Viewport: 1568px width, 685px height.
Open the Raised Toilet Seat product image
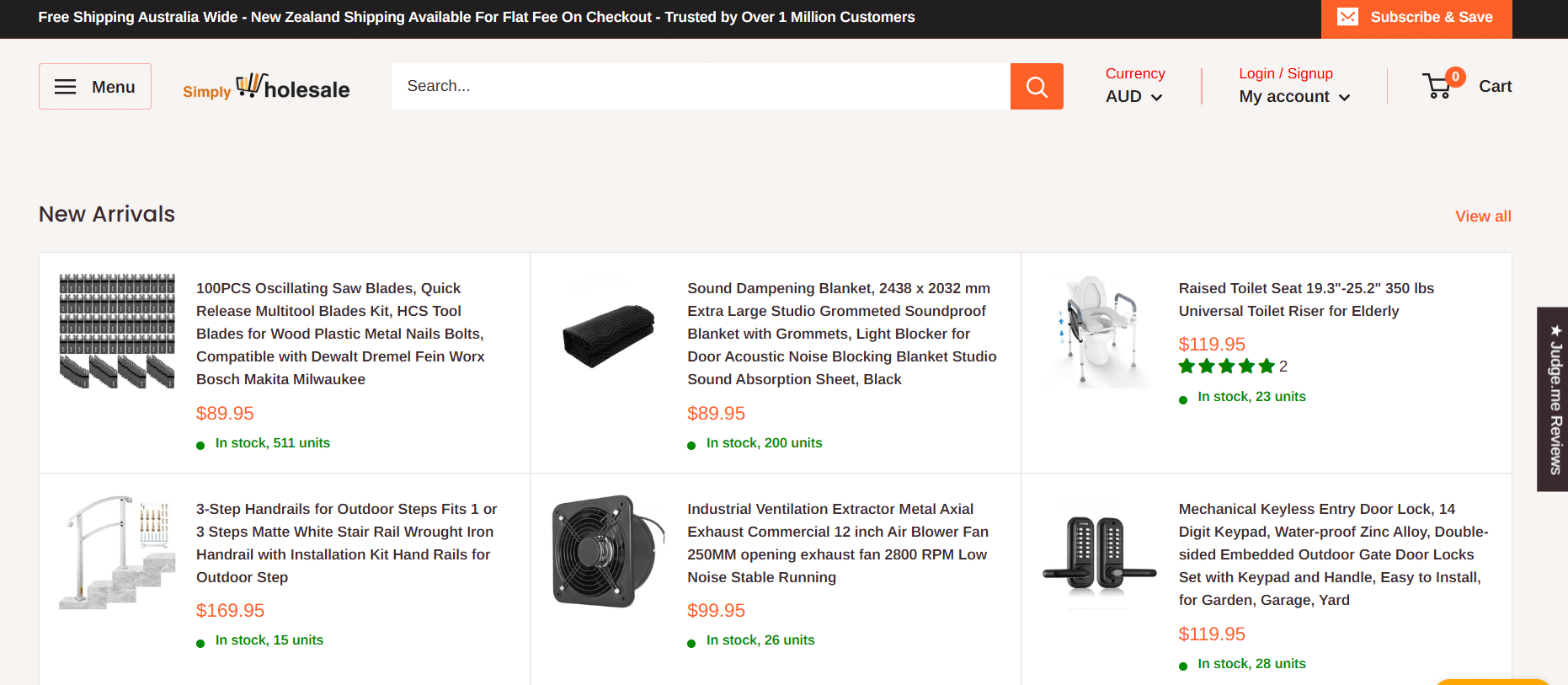(x=1099, y=331)
